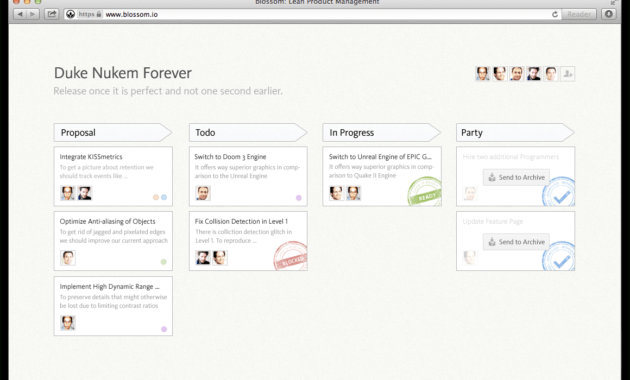Open the share button in Safari toolbar

click(x=51, y=14)
